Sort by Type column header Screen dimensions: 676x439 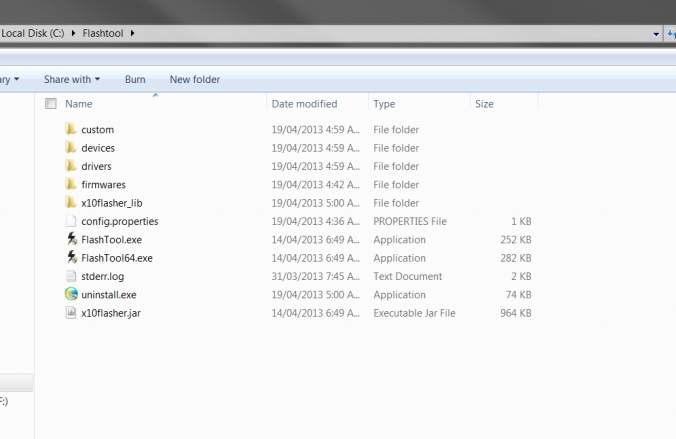coord(384,104)
